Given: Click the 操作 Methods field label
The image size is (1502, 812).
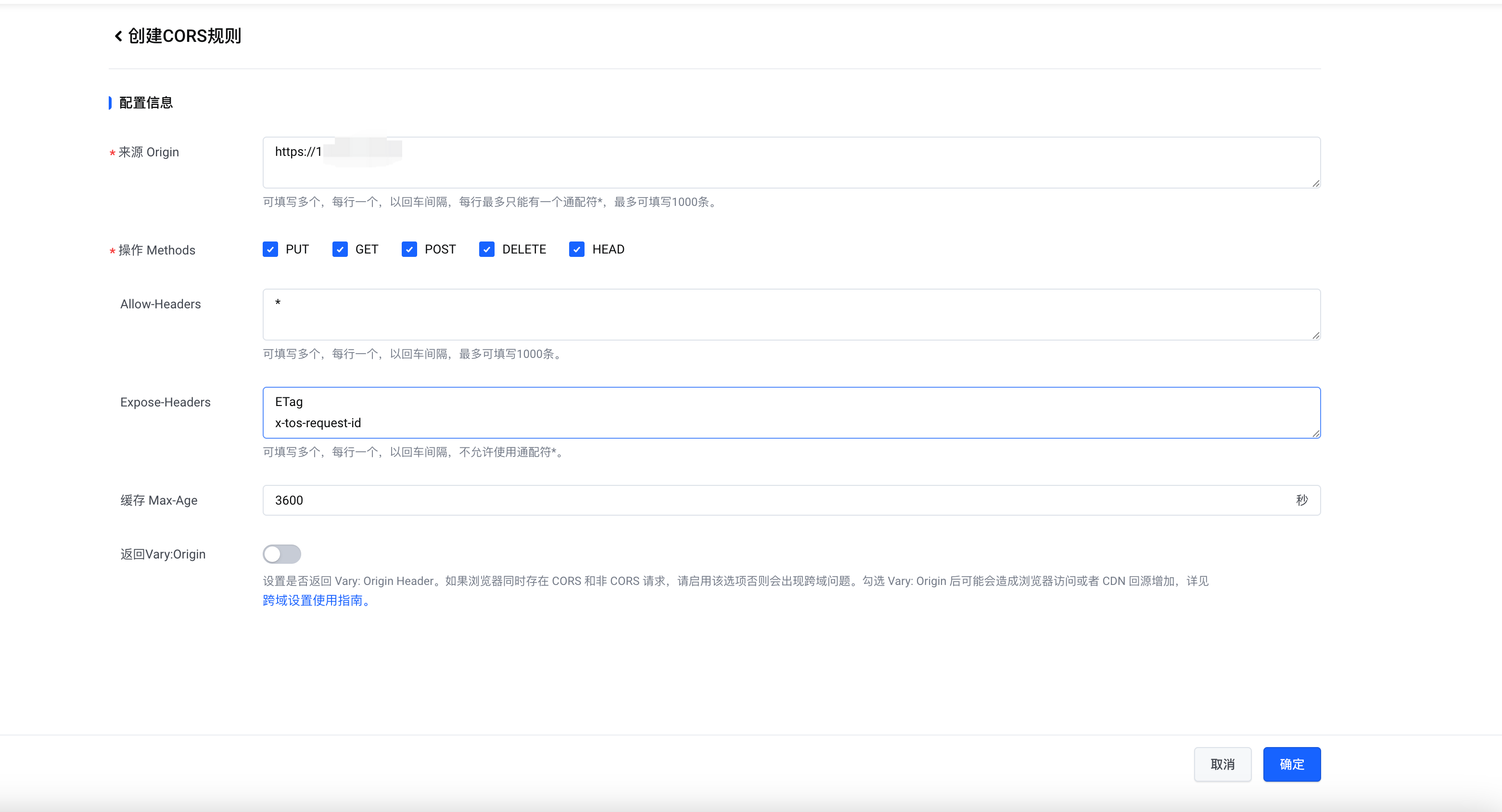Looking at the screenshot, I should (157, 250).
